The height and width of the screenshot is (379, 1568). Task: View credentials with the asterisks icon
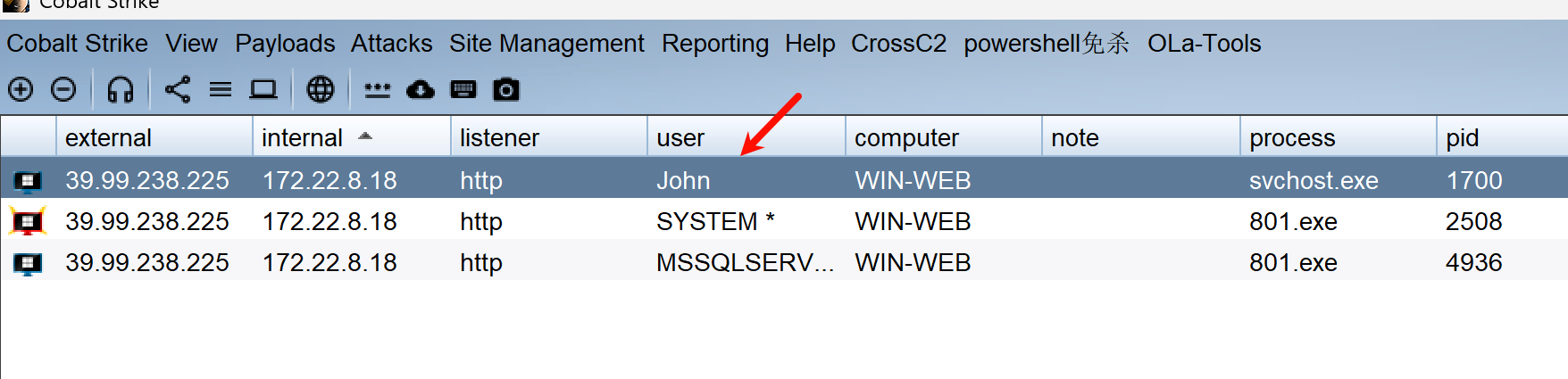(x=378, y=89)
